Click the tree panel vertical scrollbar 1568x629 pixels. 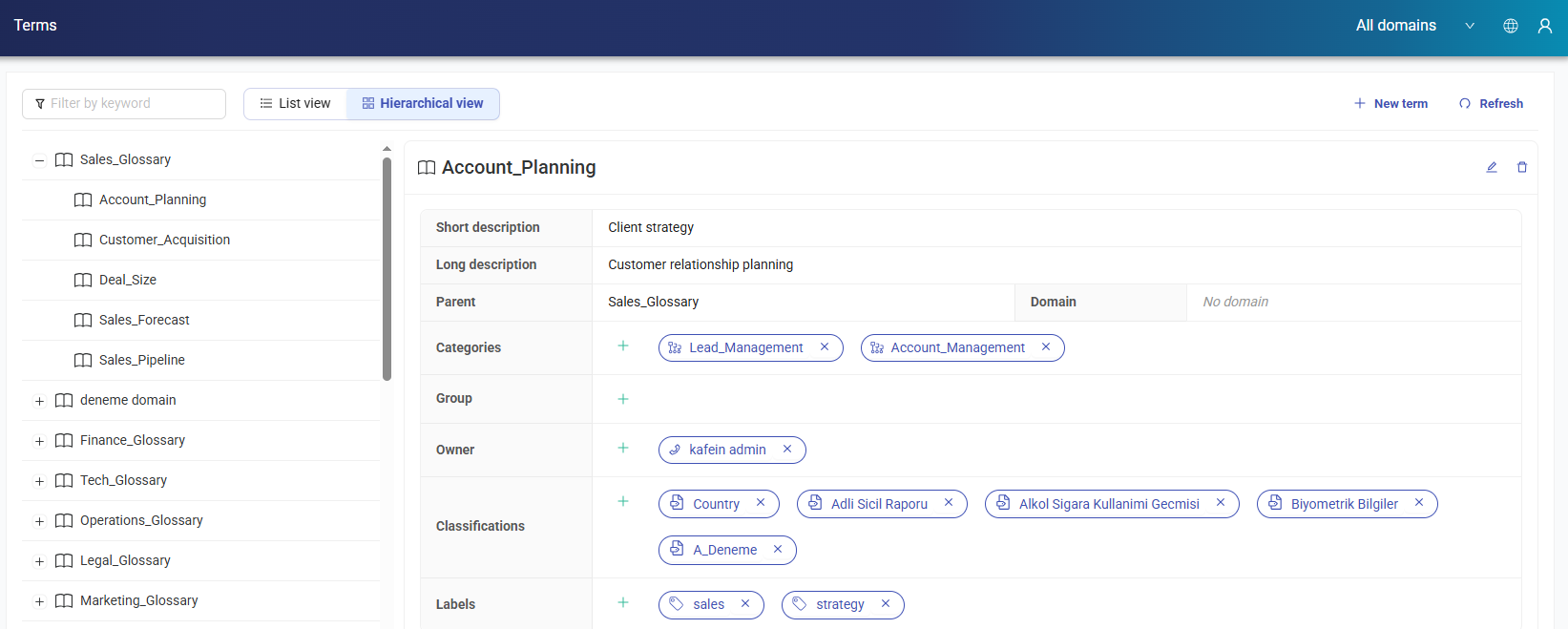387,267
